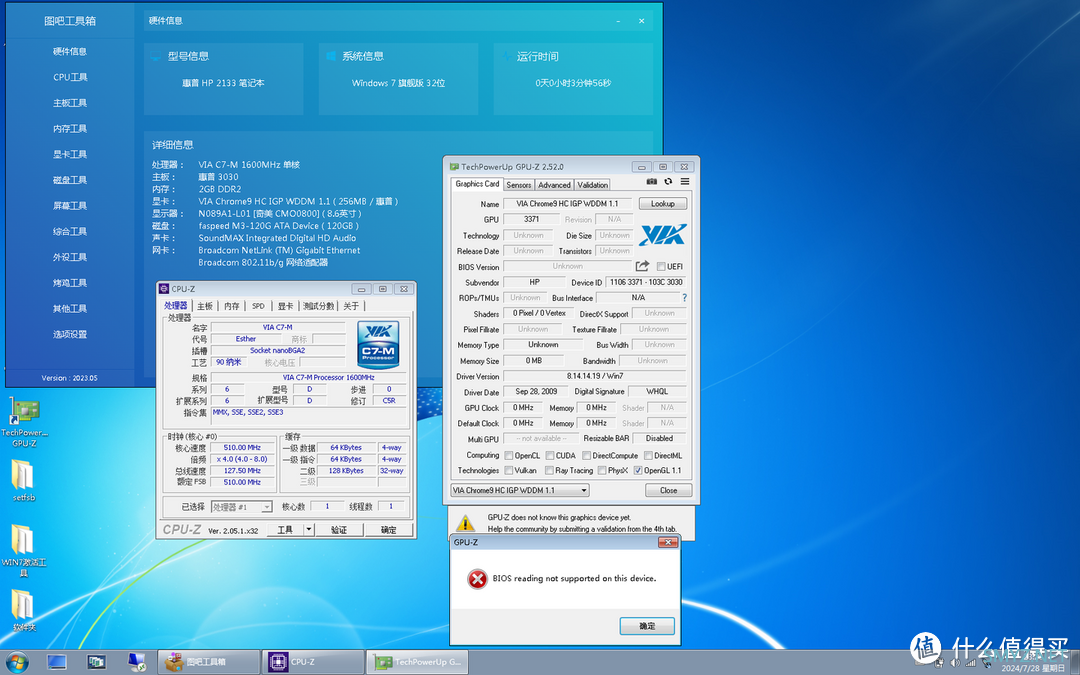Switch to TechPowerUp GPU-Z taskbar button
Viewport: 1080px width, 675px height.
tap(417, 662)
